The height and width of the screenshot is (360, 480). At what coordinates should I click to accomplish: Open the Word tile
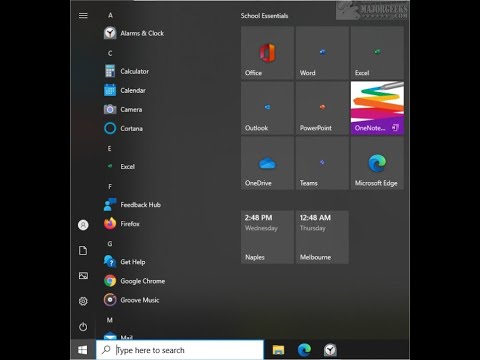coord(322,53)
